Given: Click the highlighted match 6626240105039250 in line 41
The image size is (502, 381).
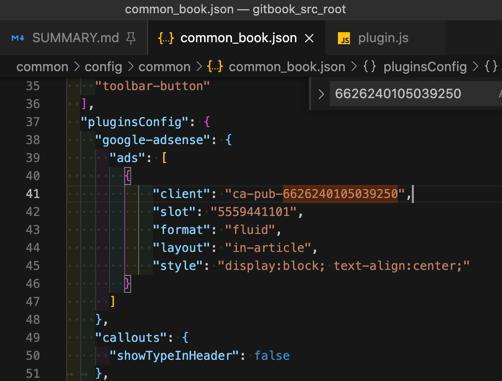Looking at the screenshot, I should pyautogui.click(x=340, y=194).
